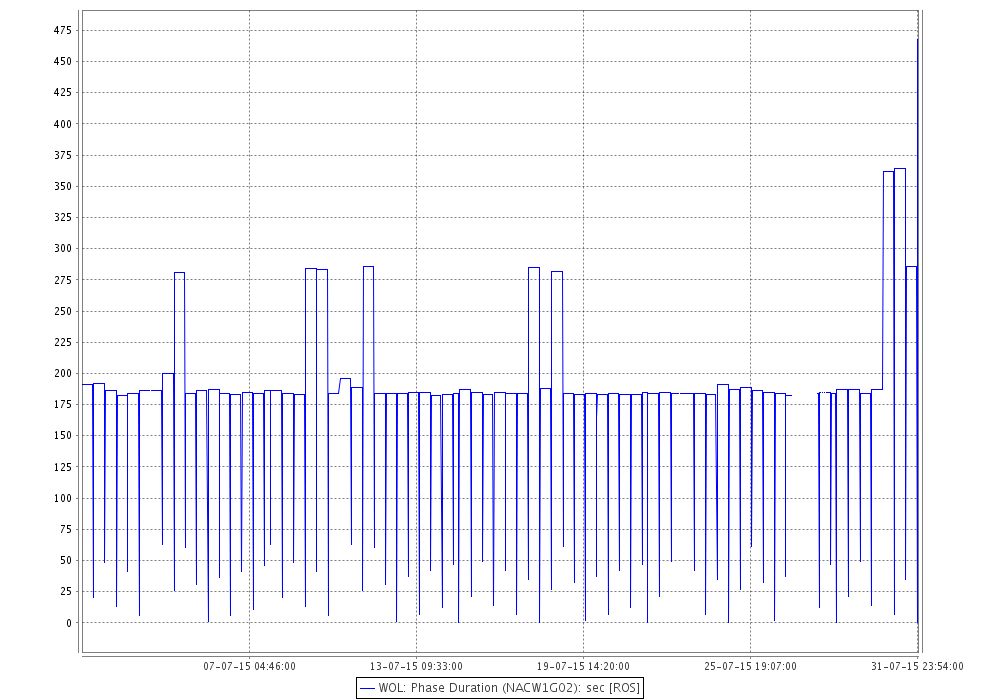
Task: Click the y-axis value 450
Action: pyautogui.click(x=62, y=61)
